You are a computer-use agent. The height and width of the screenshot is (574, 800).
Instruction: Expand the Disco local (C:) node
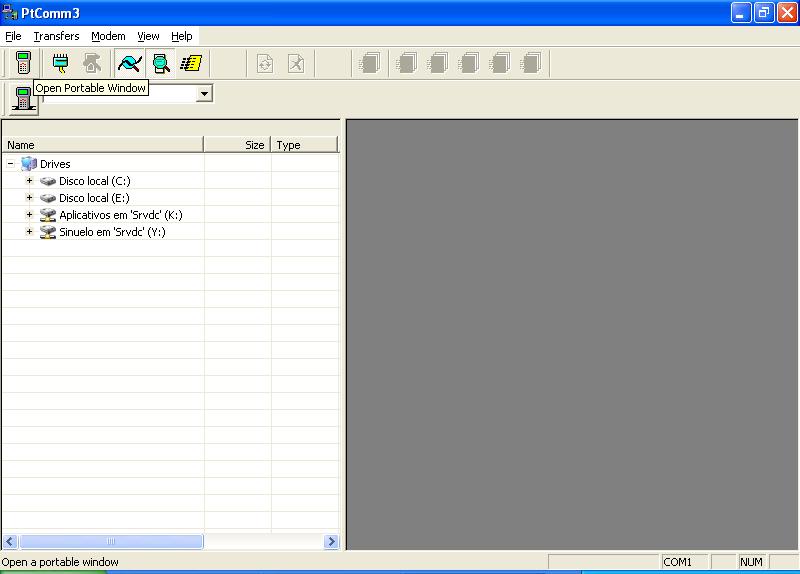click(x=30, y=181)
